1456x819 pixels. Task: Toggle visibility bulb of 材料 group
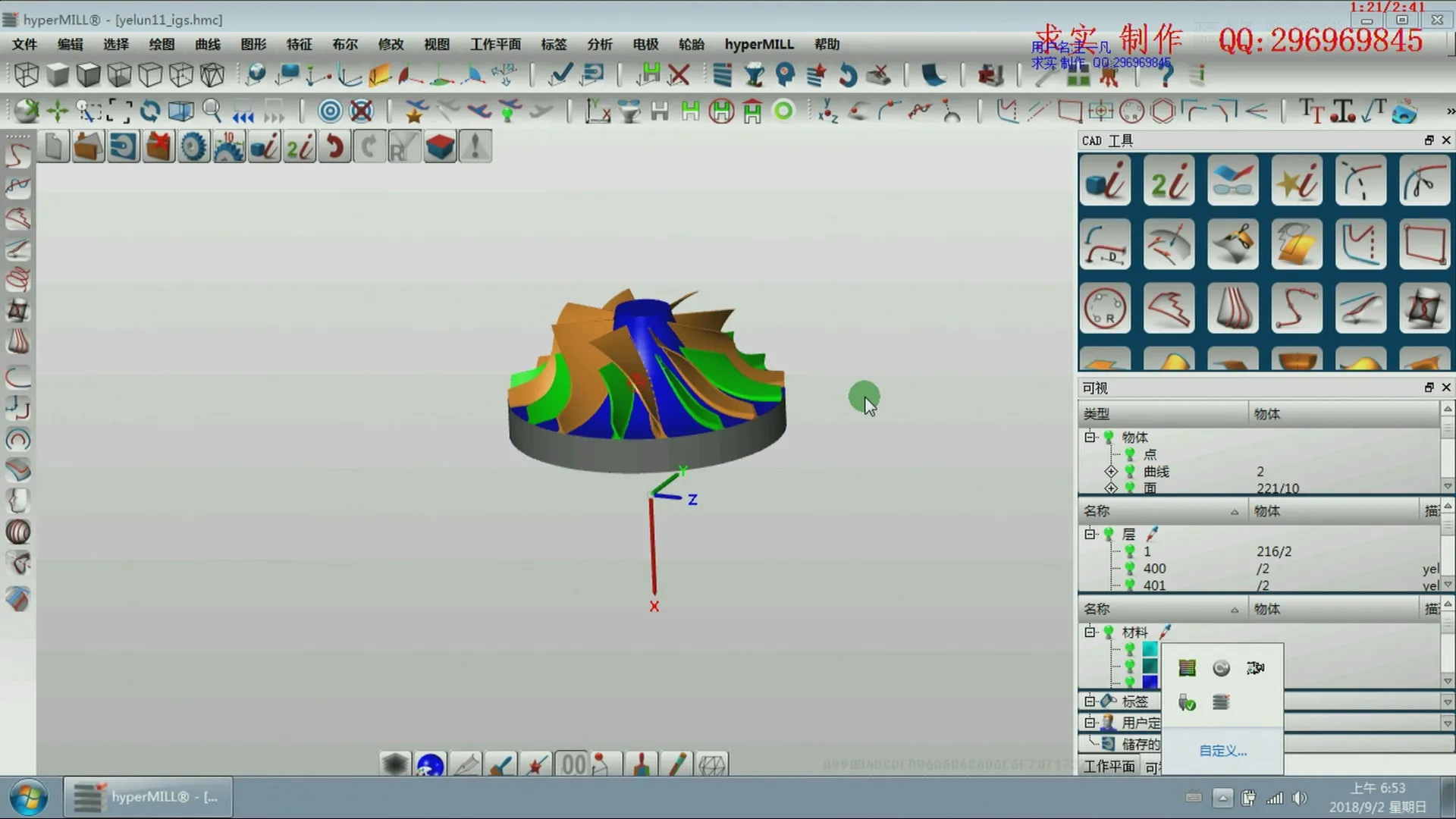click(x=1109, y=632)
